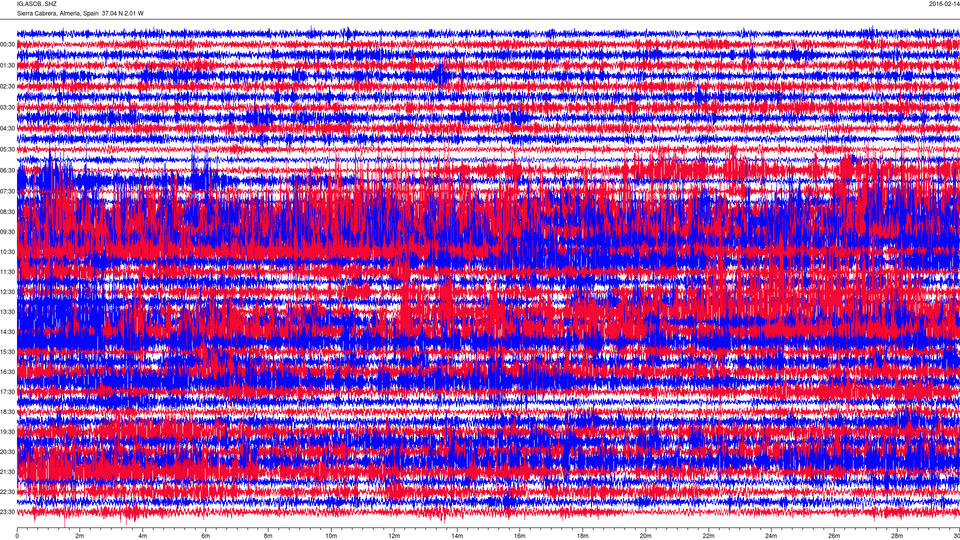Click the 8m tick on the minutes axis
This screenshot has width=960, height=540.
[x=268, y=536]
